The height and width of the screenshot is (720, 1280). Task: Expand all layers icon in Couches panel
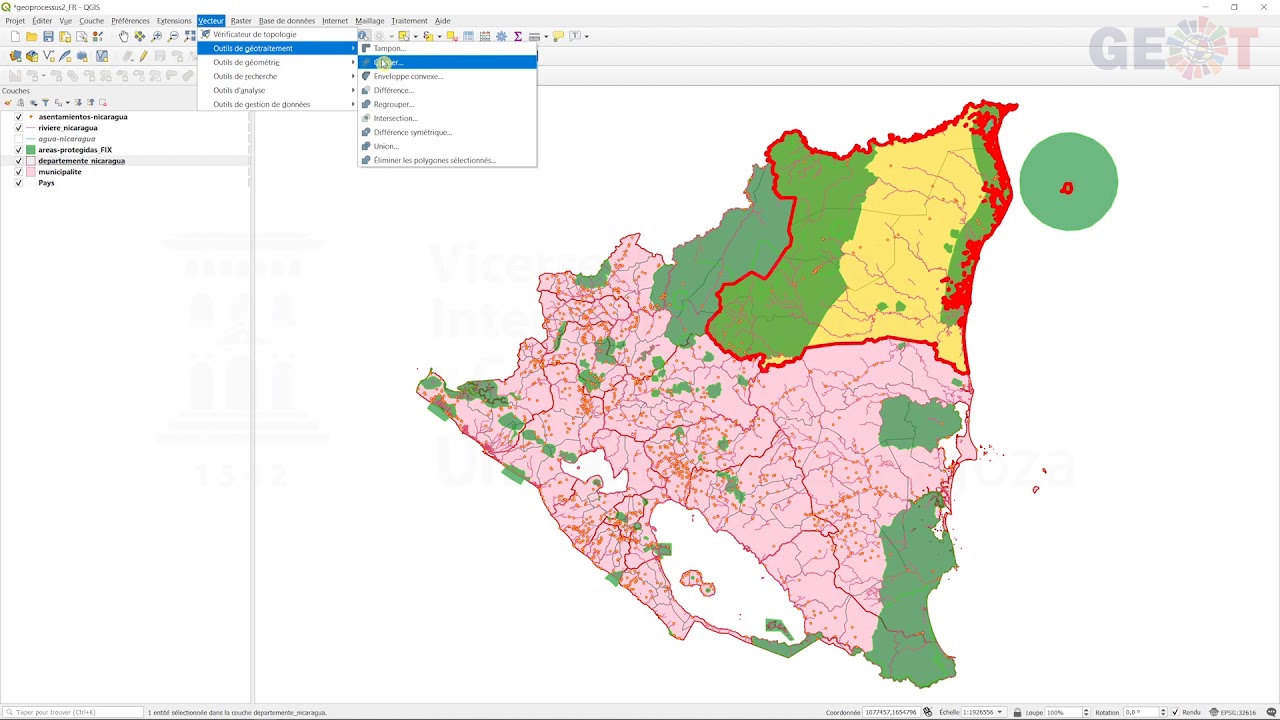[x=78, y=102]
